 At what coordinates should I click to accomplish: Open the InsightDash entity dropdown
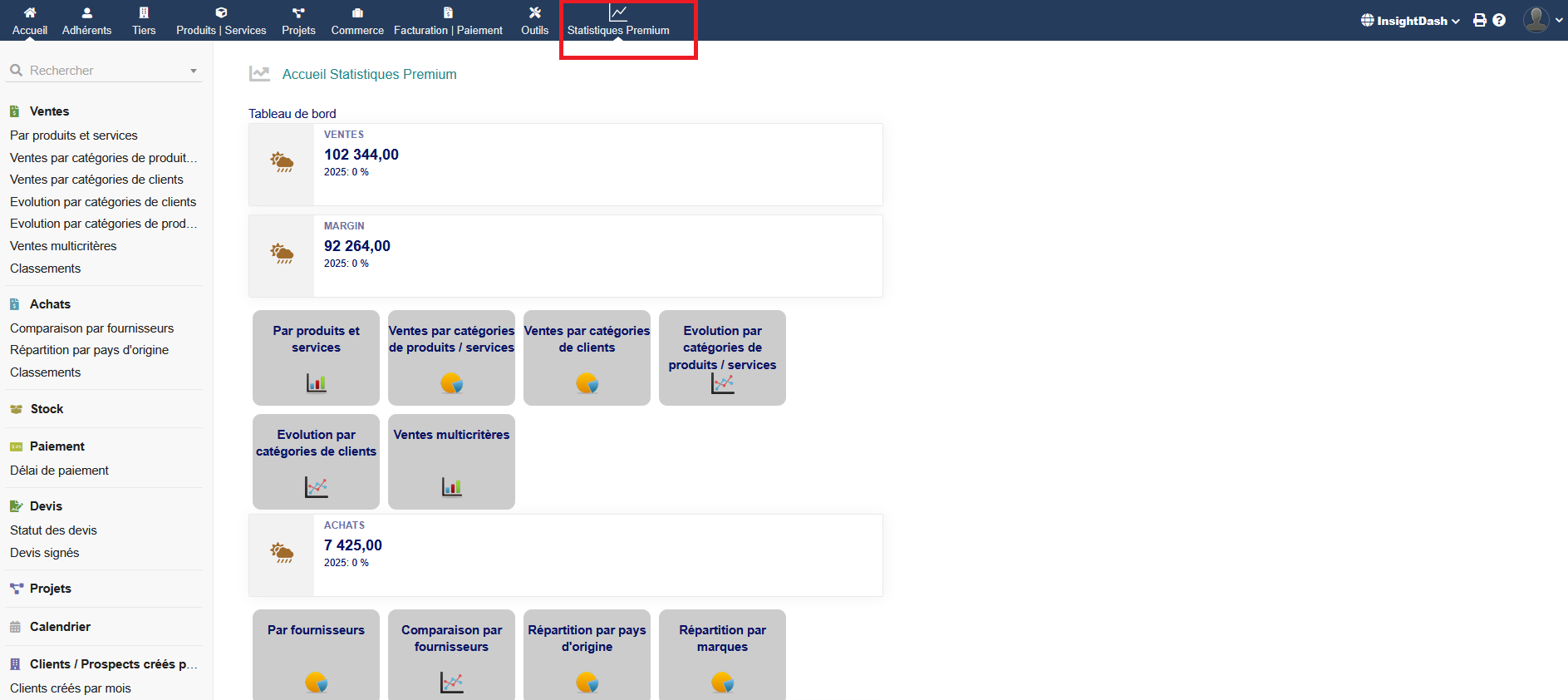(x=1410, y=21)
